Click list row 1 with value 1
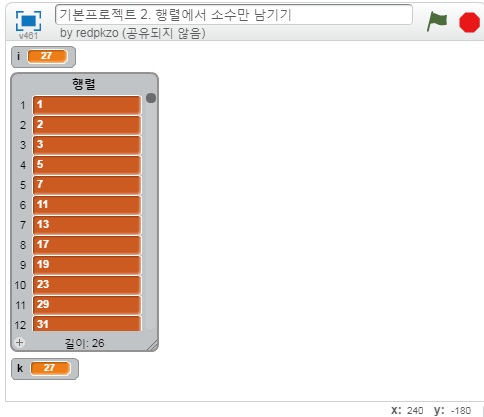 click(87, 105)
